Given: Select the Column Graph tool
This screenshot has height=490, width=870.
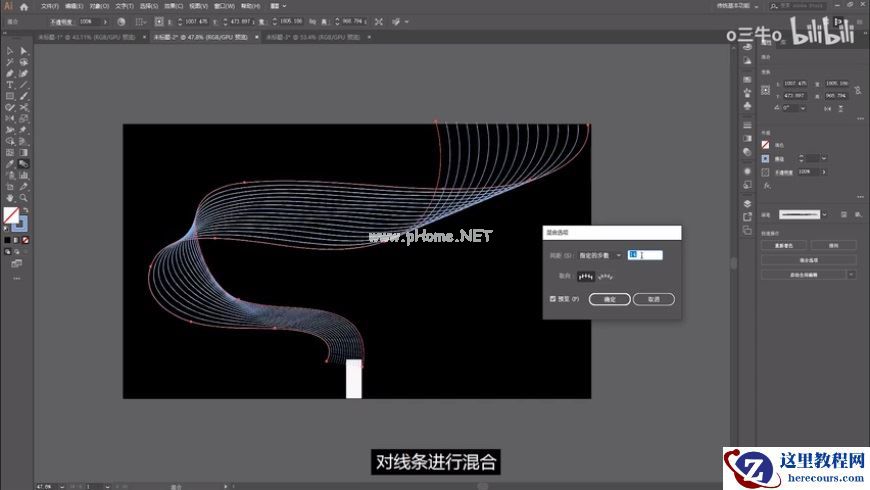Looking at the screenshot, I should pos(24,175).
